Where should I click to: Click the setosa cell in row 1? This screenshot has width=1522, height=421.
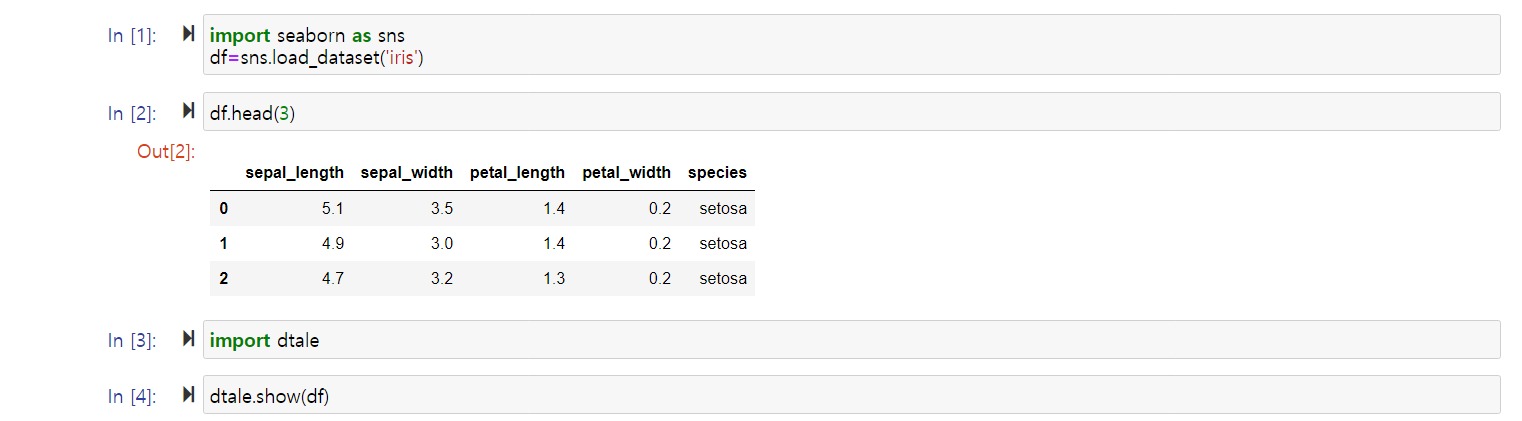click(723, 244)
